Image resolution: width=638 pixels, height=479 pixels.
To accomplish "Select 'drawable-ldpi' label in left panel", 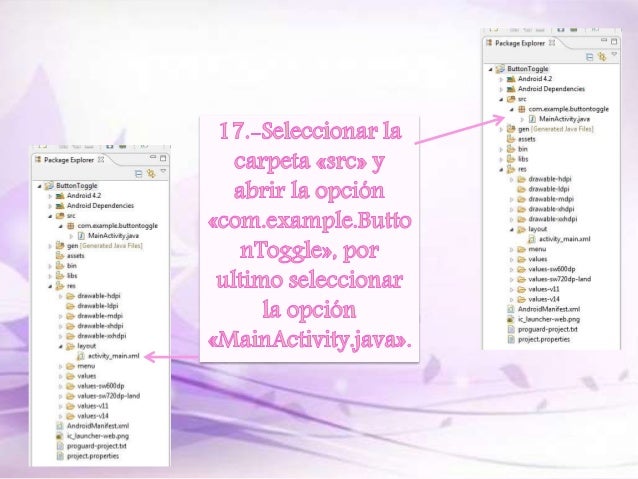I will click(98, 306).
